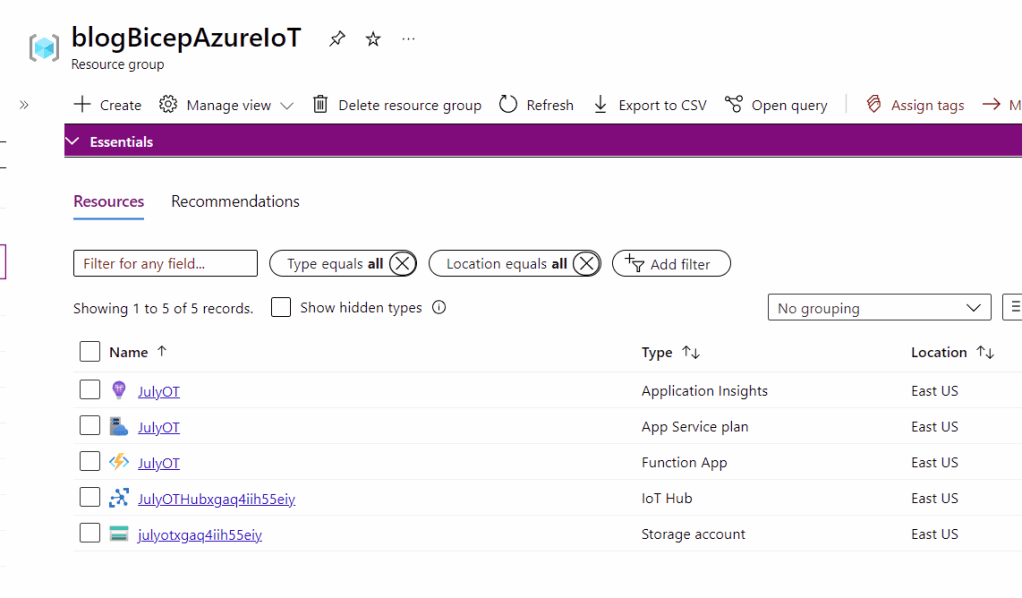Open the julyotxgaq4iih55eiy storage account link
This screenshot has height=598, width=1022.
[x=199, y=535]
